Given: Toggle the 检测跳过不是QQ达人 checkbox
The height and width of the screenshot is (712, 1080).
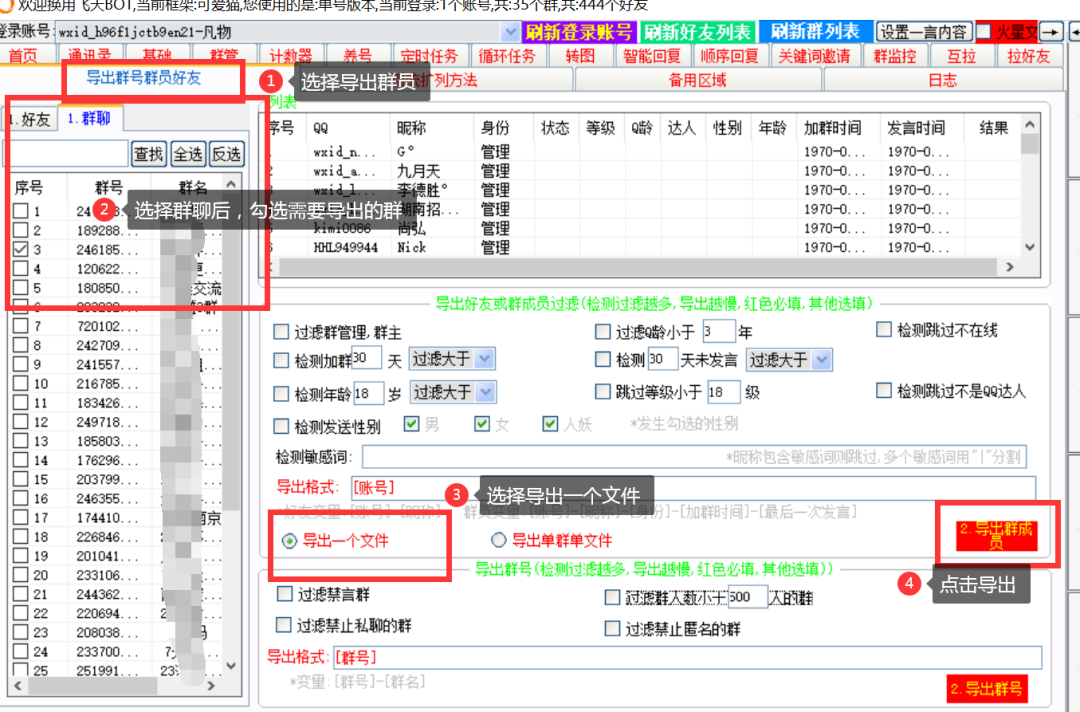Looking at the screenshot, I should 884,390.
